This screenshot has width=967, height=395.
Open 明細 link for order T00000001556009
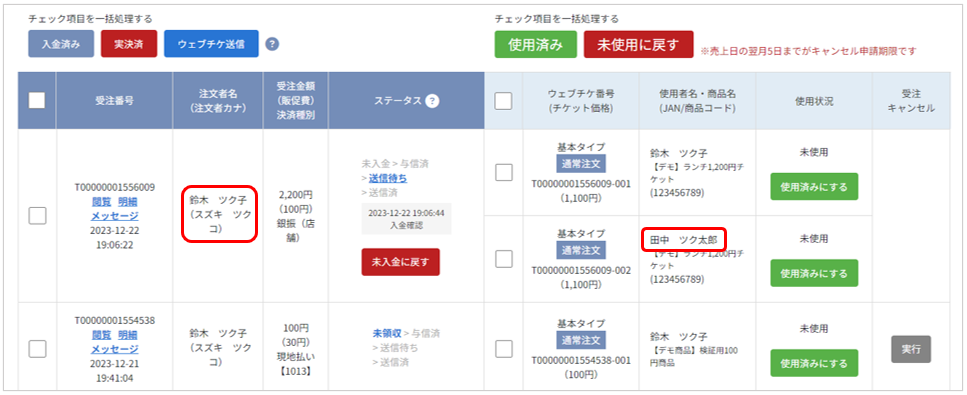128,201
